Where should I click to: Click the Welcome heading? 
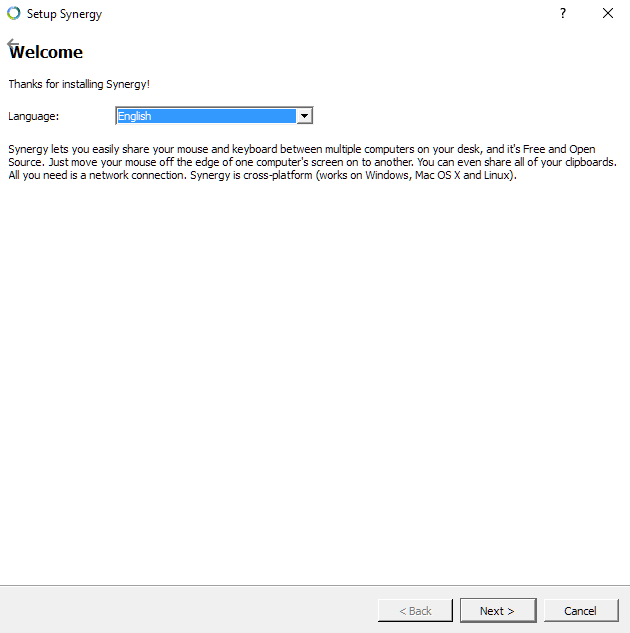(x=46, y=52)
